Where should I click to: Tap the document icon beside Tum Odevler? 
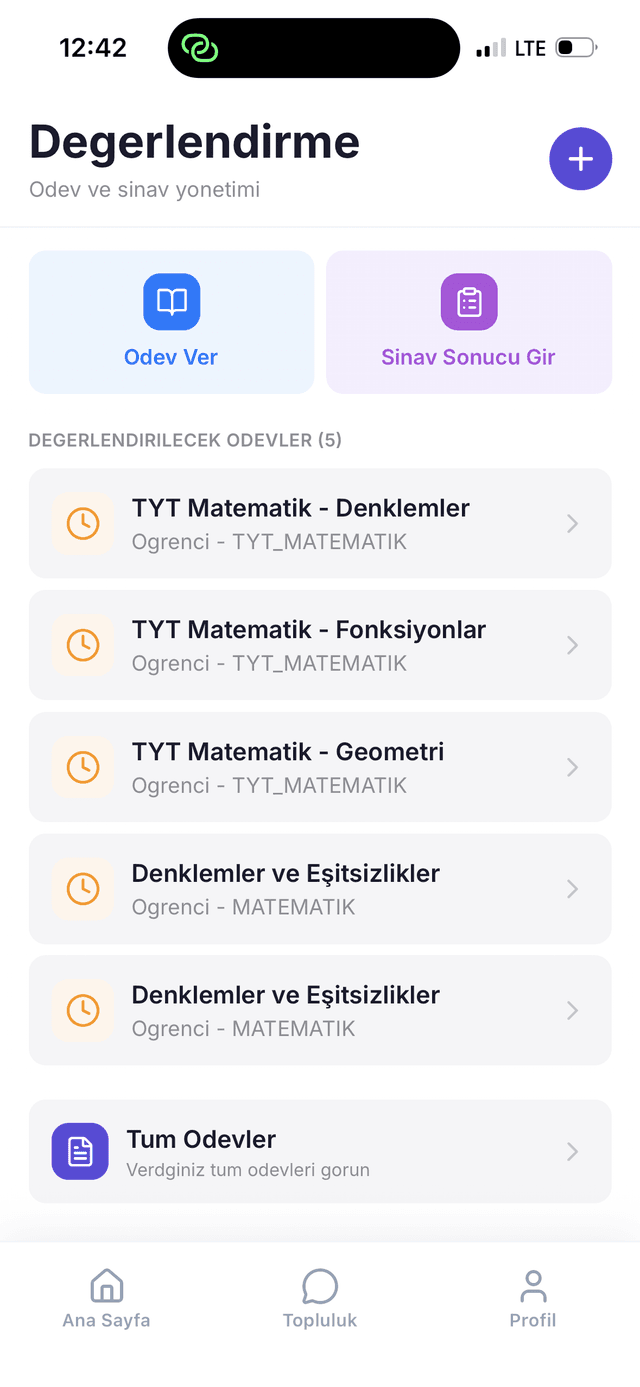[x=80, y=1151]
